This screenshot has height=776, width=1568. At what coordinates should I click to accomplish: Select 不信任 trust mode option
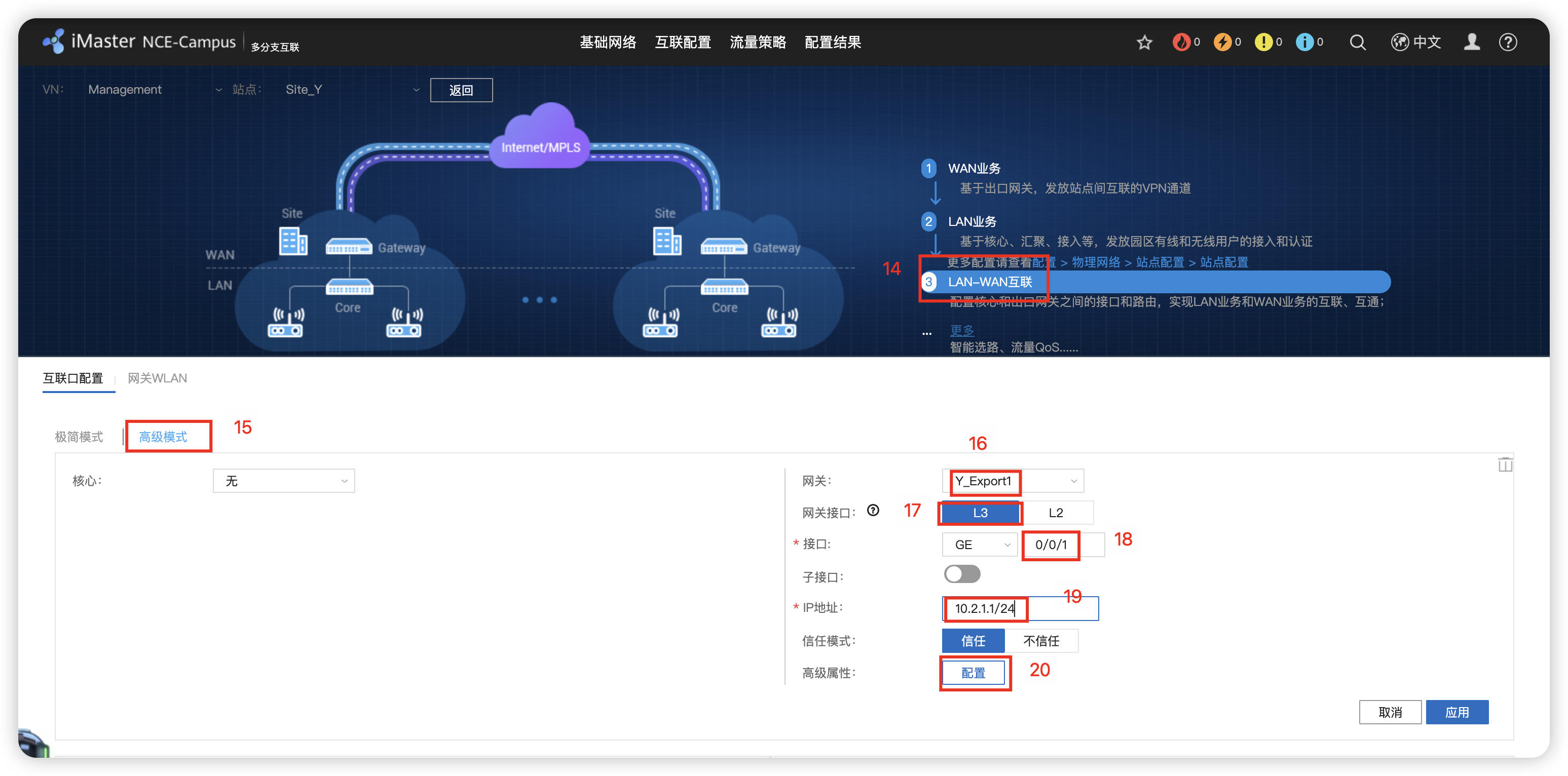1041,641
